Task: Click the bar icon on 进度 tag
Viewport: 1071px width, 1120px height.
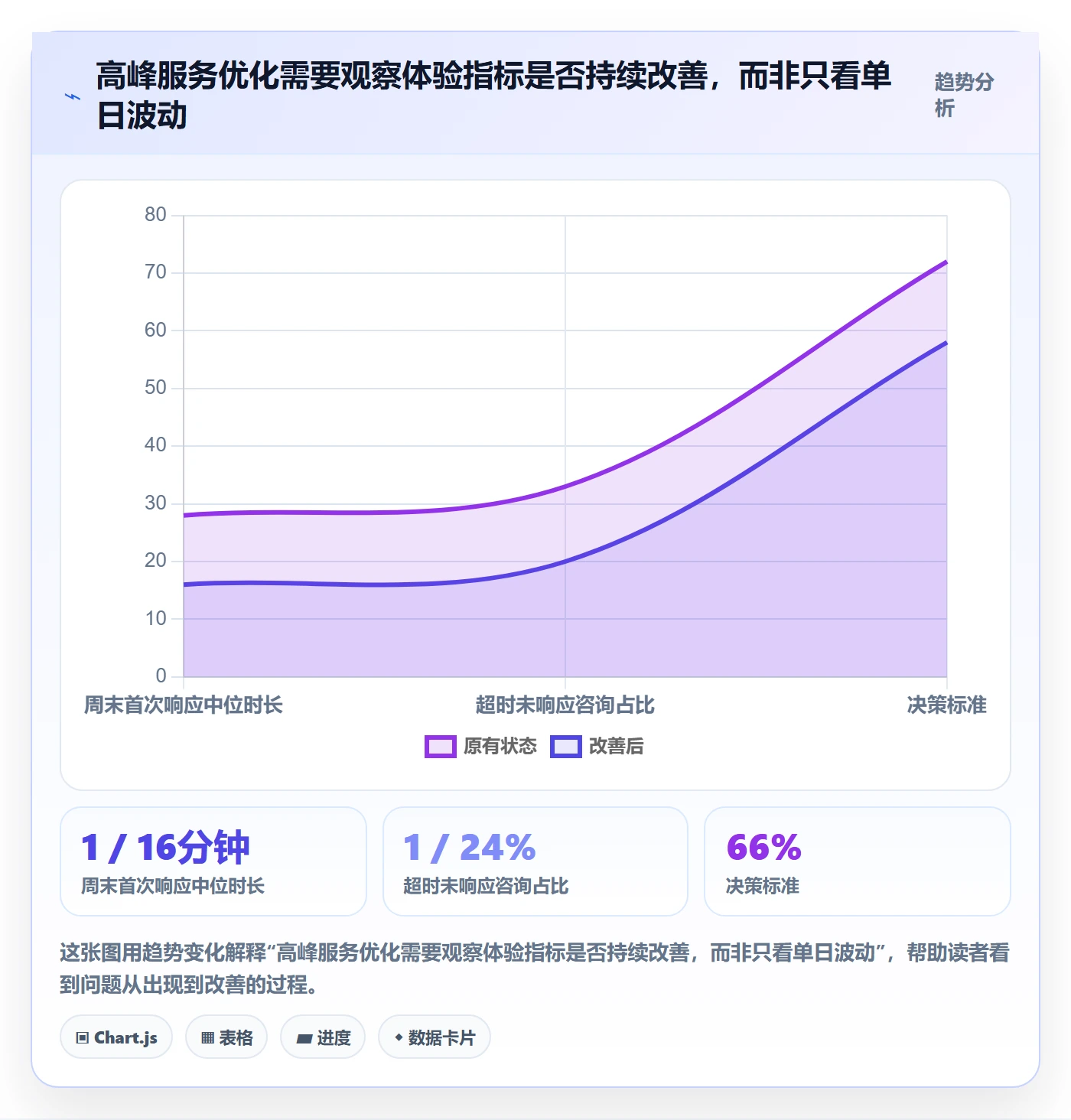Action: [304, 1038]
